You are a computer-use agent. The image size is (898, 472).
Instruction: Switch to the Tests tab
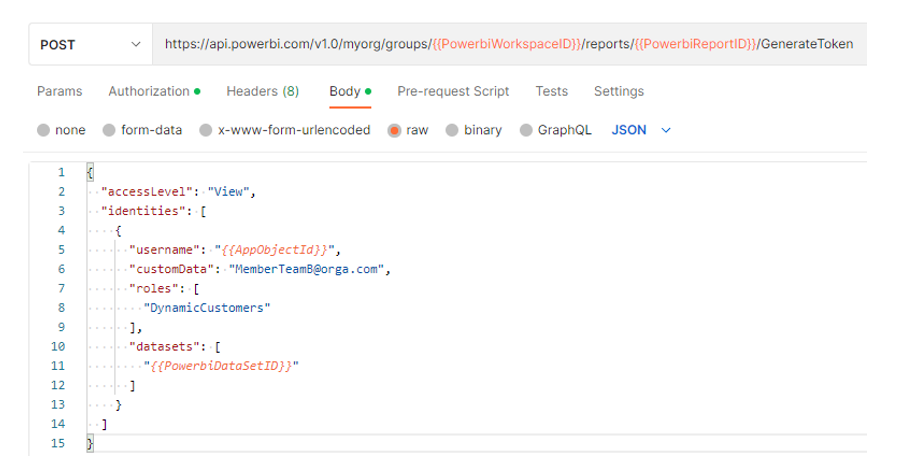click(x=552, y=92)
